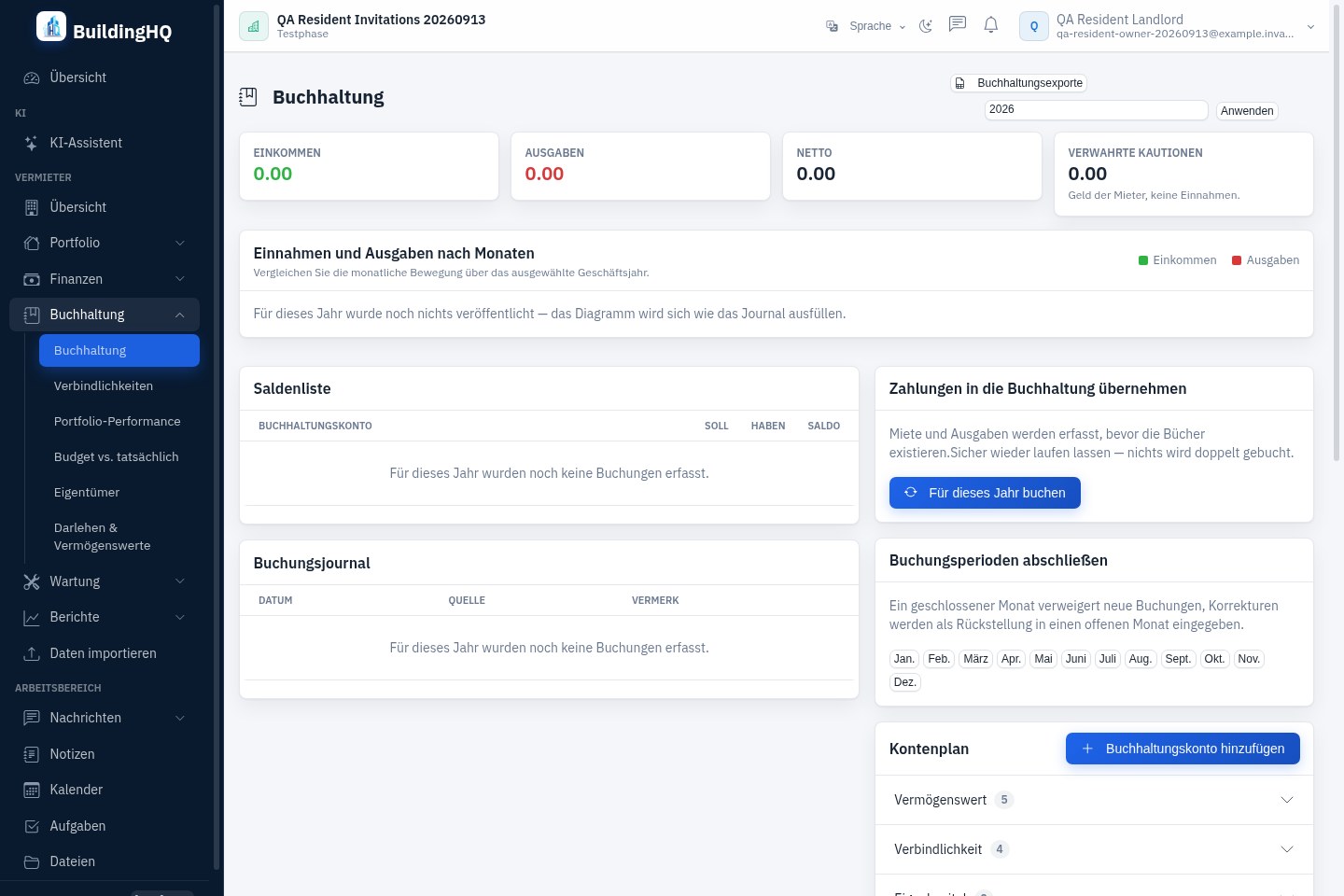This screenshot has width=1344, height=896.
Task: Close the Dez. booking period
Action: click(x=905, y=682)
